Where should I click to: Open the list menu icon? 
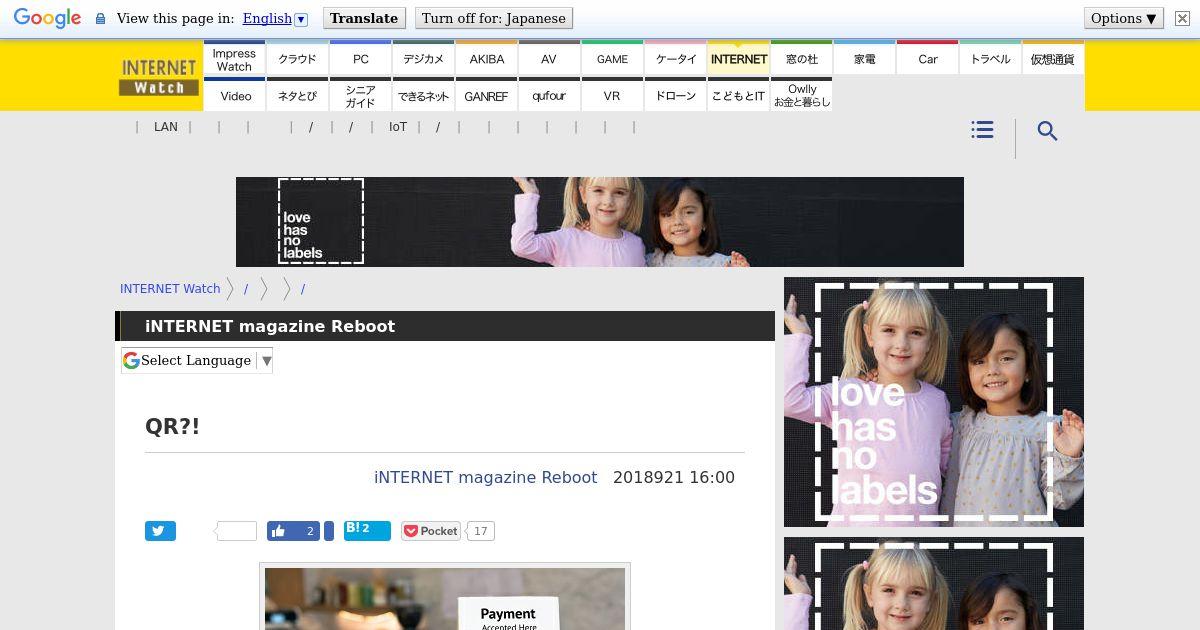[x=982, y=130]
